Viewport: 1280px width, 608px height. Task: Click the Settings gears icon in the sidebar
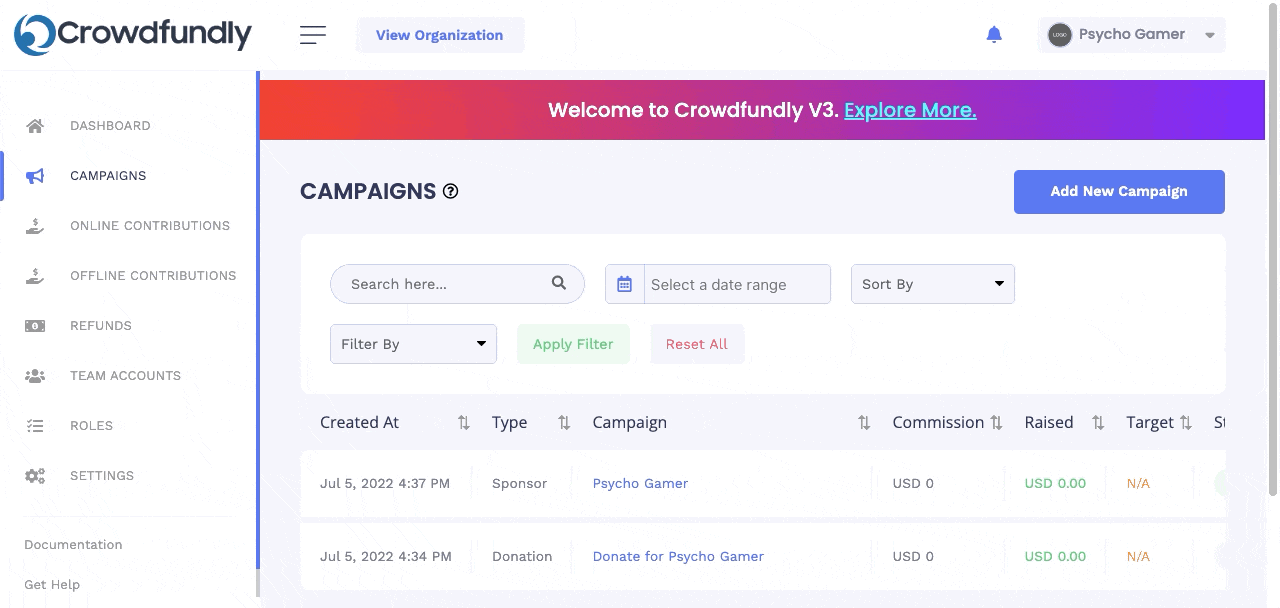coord(35,476)
